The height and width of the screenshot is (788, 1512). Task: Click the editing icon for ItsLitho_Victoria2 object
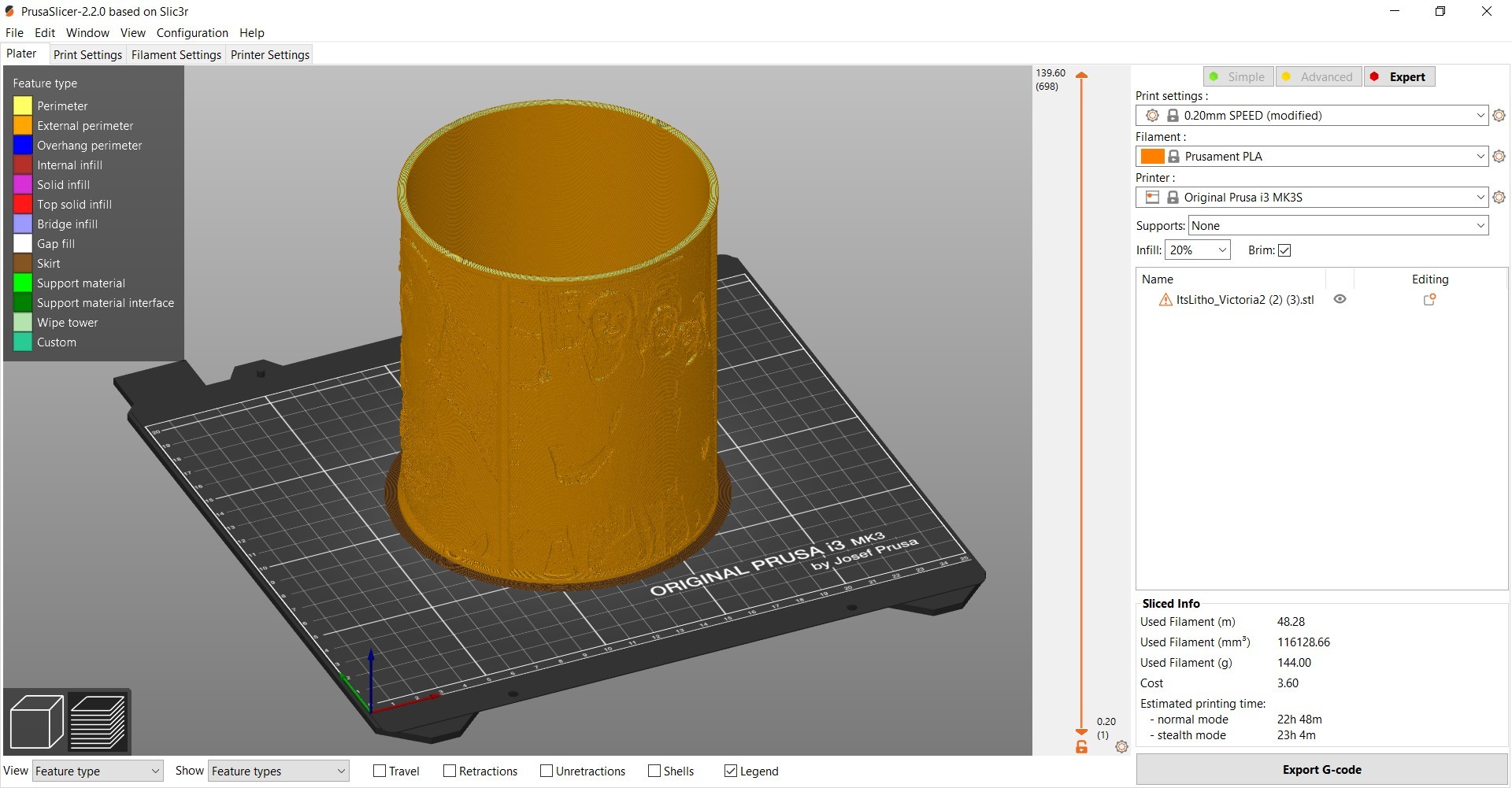point(1429,300)
